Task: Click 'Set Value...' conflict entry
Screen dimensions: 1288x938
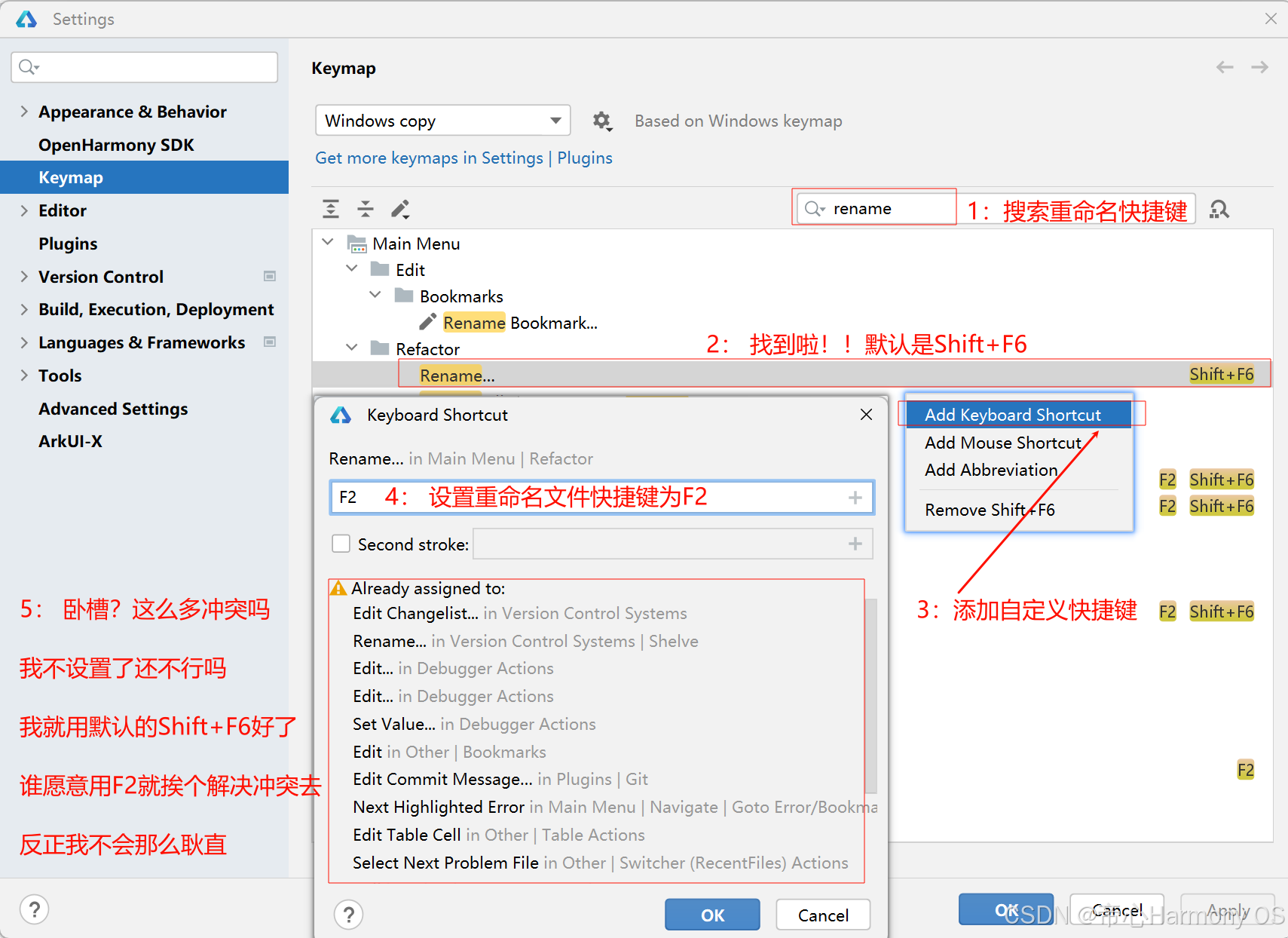Action: pos(474,724)
